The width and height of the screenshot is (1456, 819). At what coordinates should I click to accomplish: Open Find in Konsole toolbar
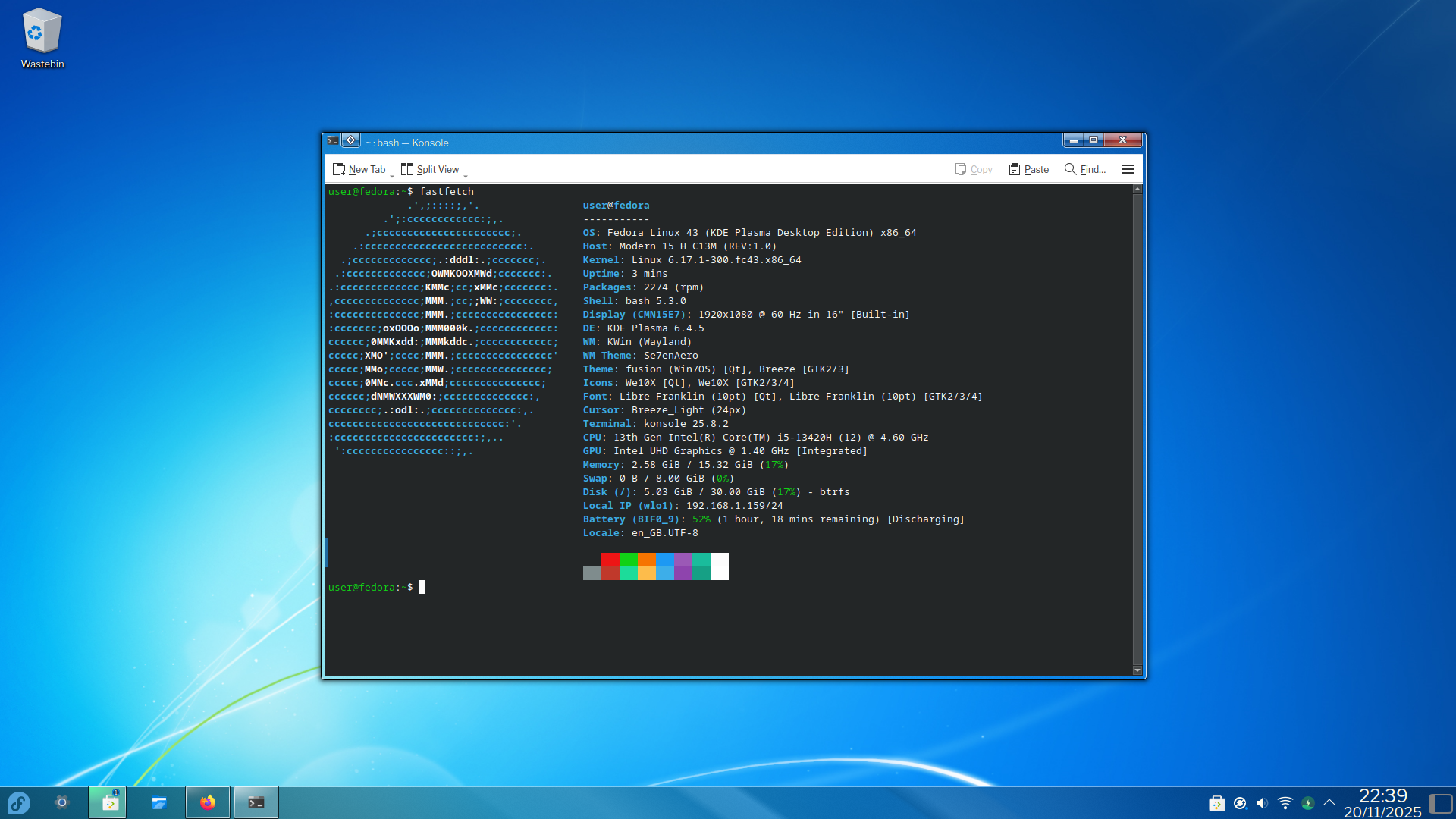(1085, 169)
